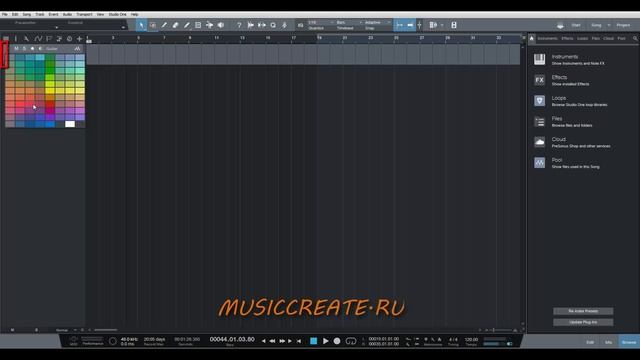Go to the Start page
Image resolution: width=640 pixels, height=360 pixels.
pos(576,25)
